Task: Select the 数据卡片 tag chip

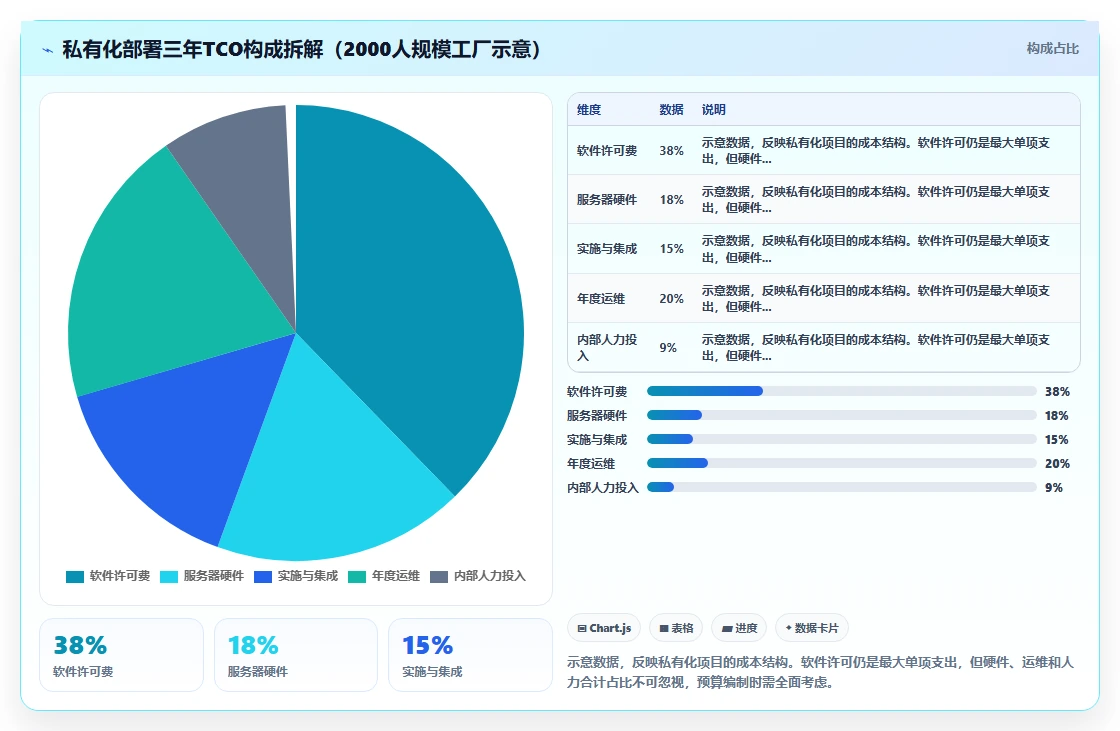Action: [812, 628]
